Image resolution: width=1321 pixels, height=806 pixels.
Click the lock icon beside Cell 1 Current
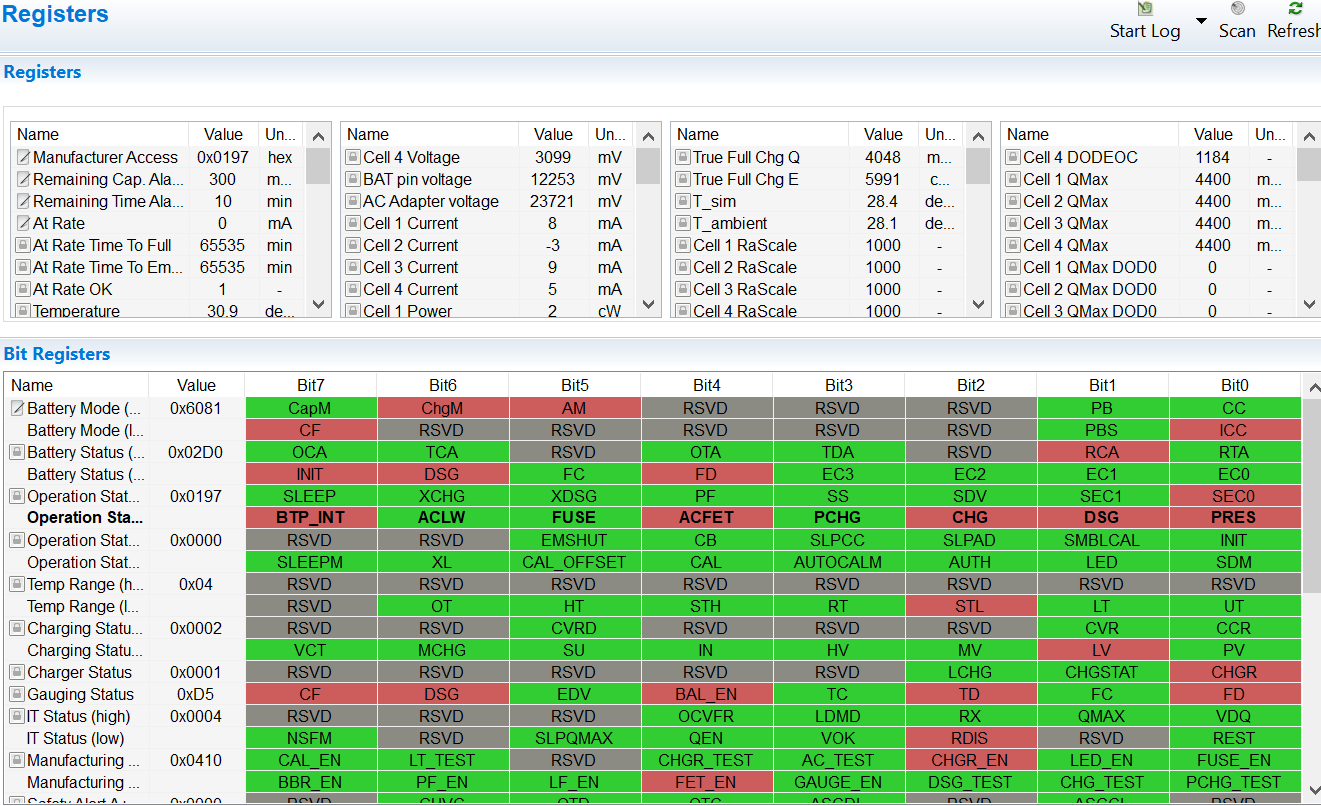pos(353,223)
